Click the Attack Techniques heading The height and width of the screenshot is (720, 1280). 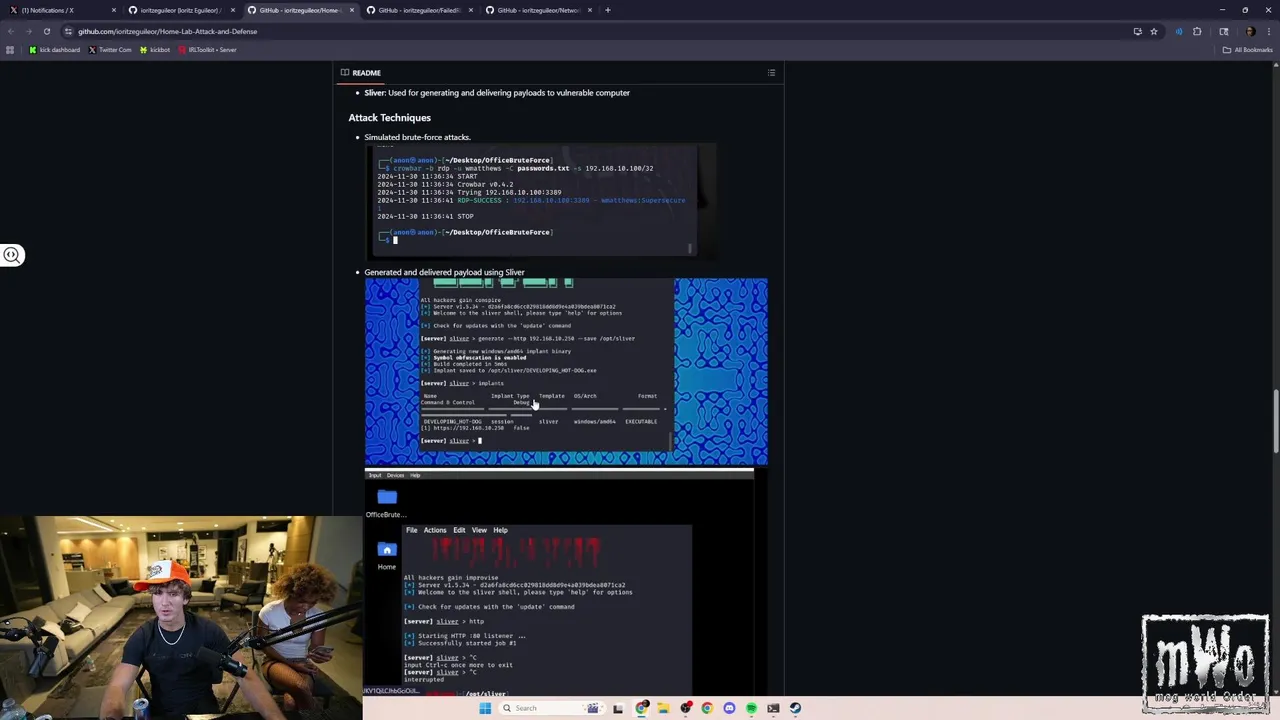pos(389,117)
